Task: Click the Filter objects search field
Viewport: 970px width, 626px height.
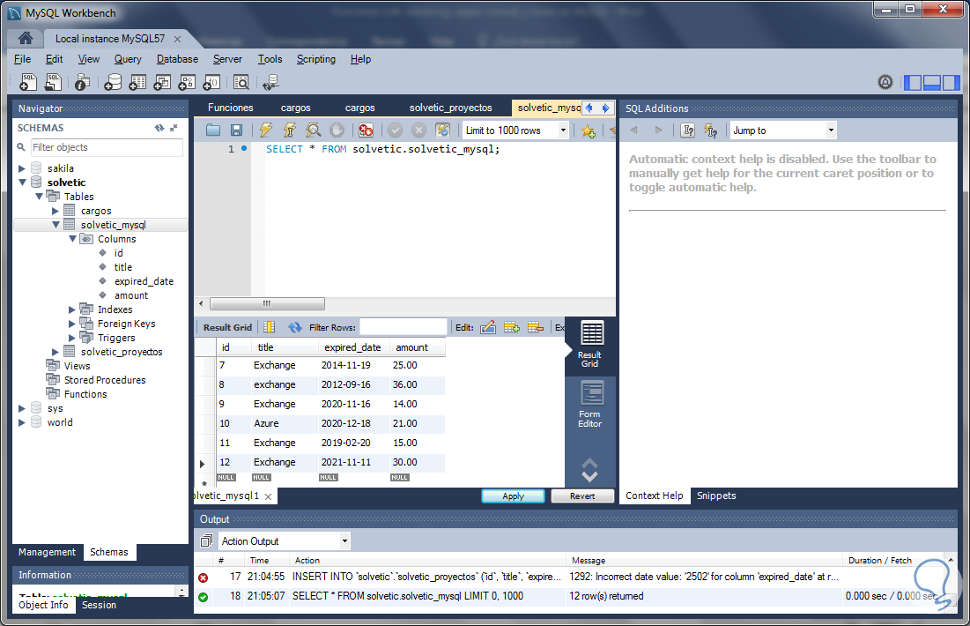Action: coord(106,147)
